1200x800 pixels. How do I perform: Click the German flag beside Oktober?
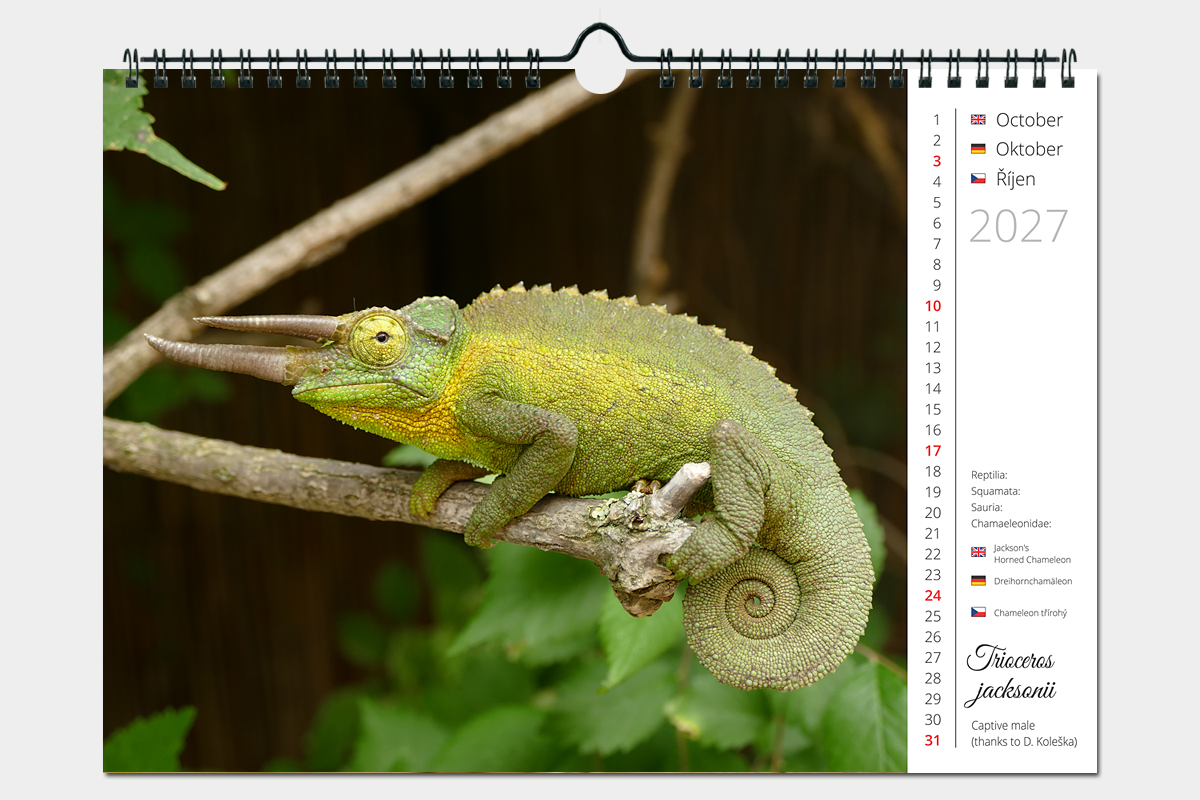click(978, 149)
